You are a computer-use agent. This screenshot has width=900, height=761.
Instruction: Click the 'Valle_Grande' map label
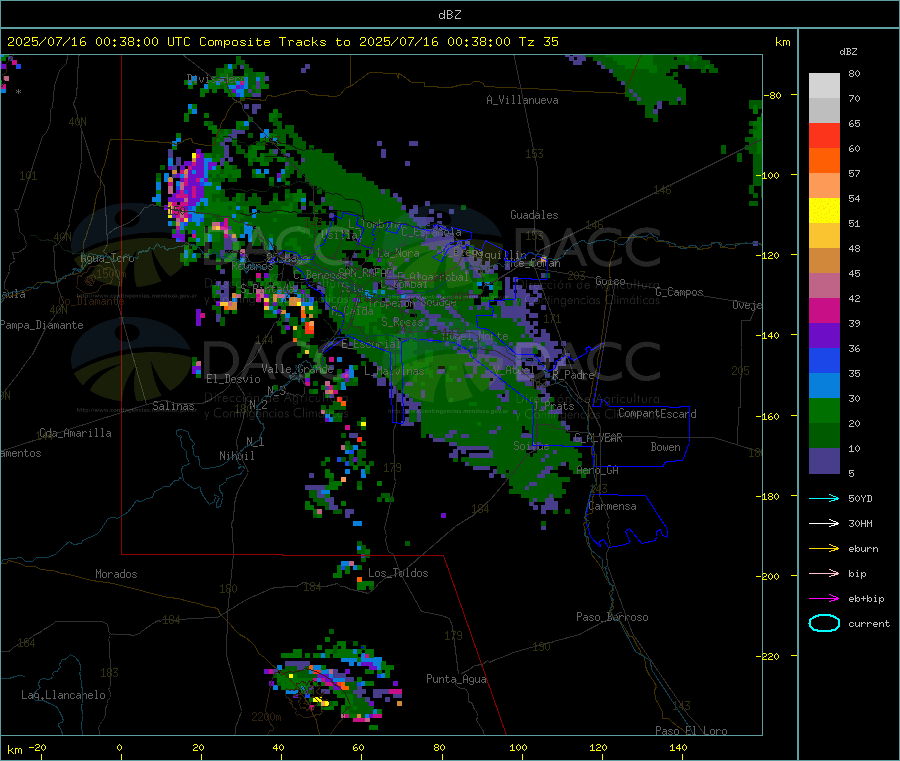297,368
